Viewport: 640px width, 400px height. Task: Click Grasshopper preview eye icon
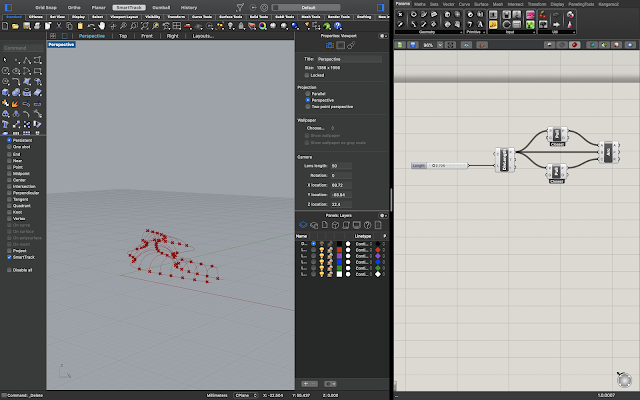click(x=466, y=45)
